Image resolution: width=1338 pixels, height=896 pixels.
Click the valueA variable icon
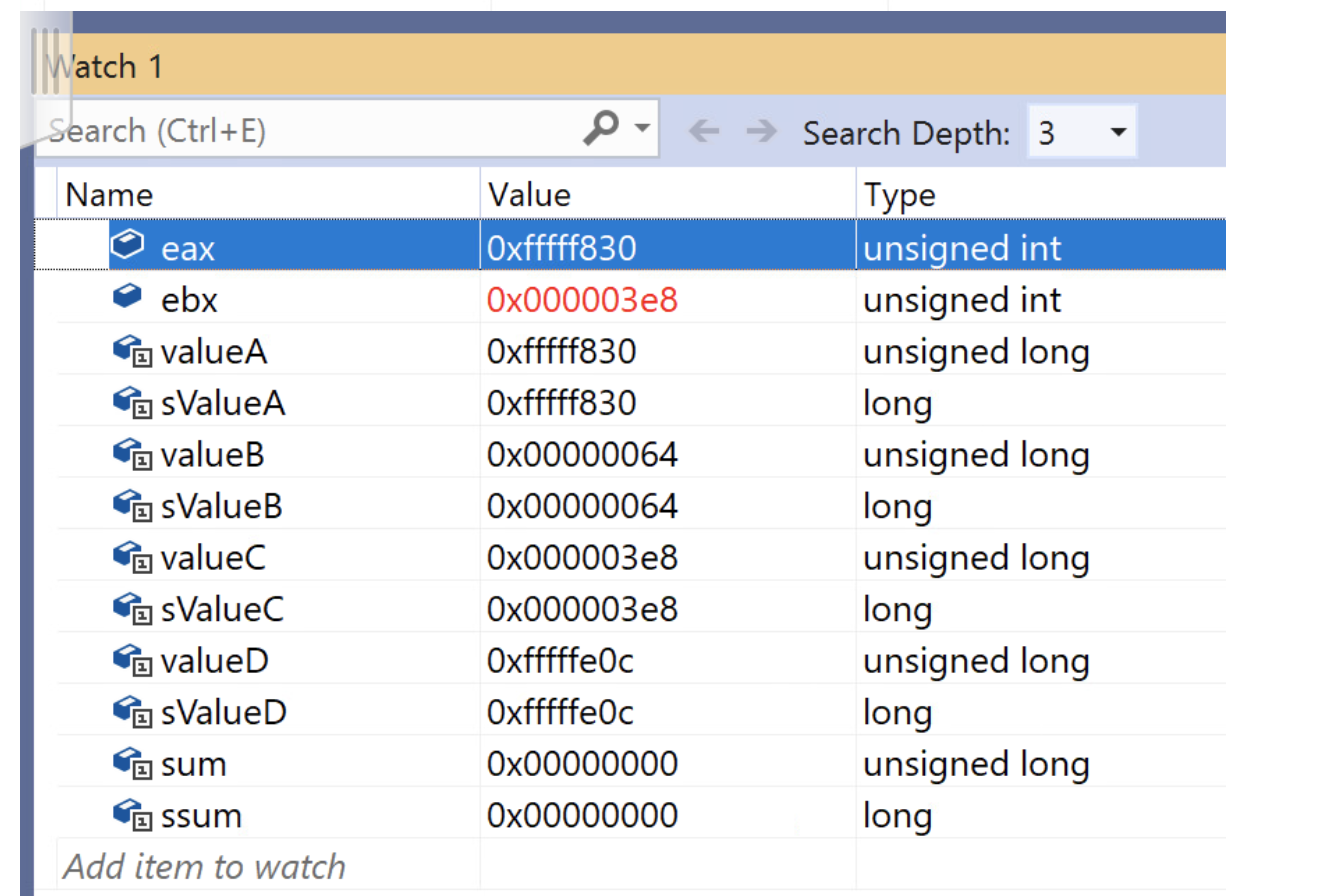131,349
